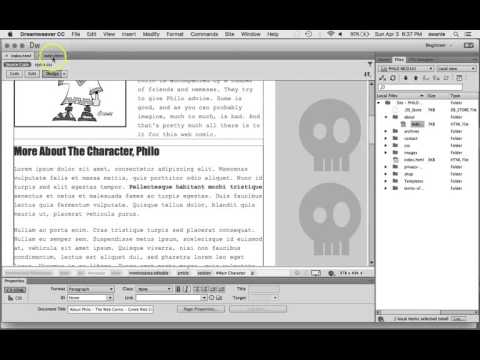
Task: Switch to Code view
Action: pos(14,74)
